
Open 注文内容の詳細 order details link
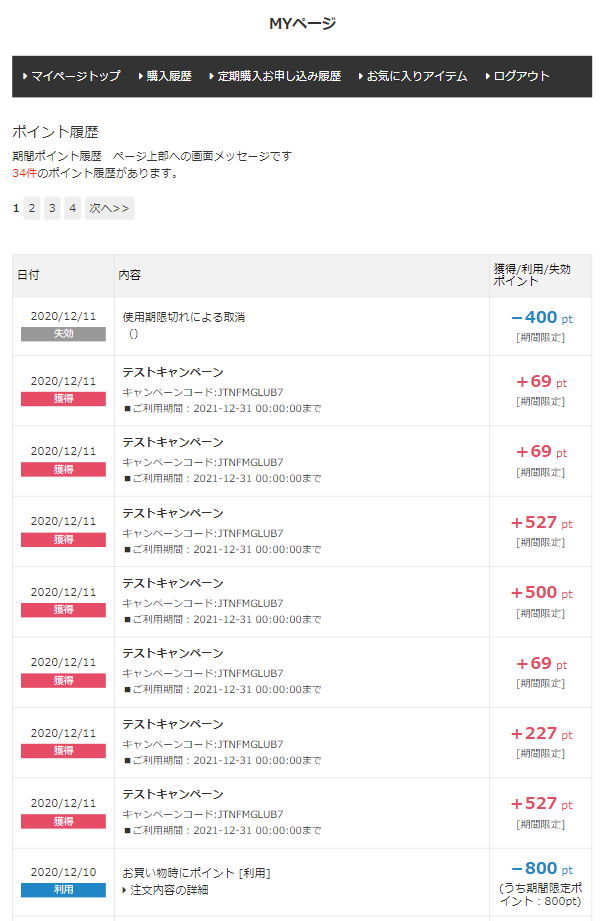(169, 890)
